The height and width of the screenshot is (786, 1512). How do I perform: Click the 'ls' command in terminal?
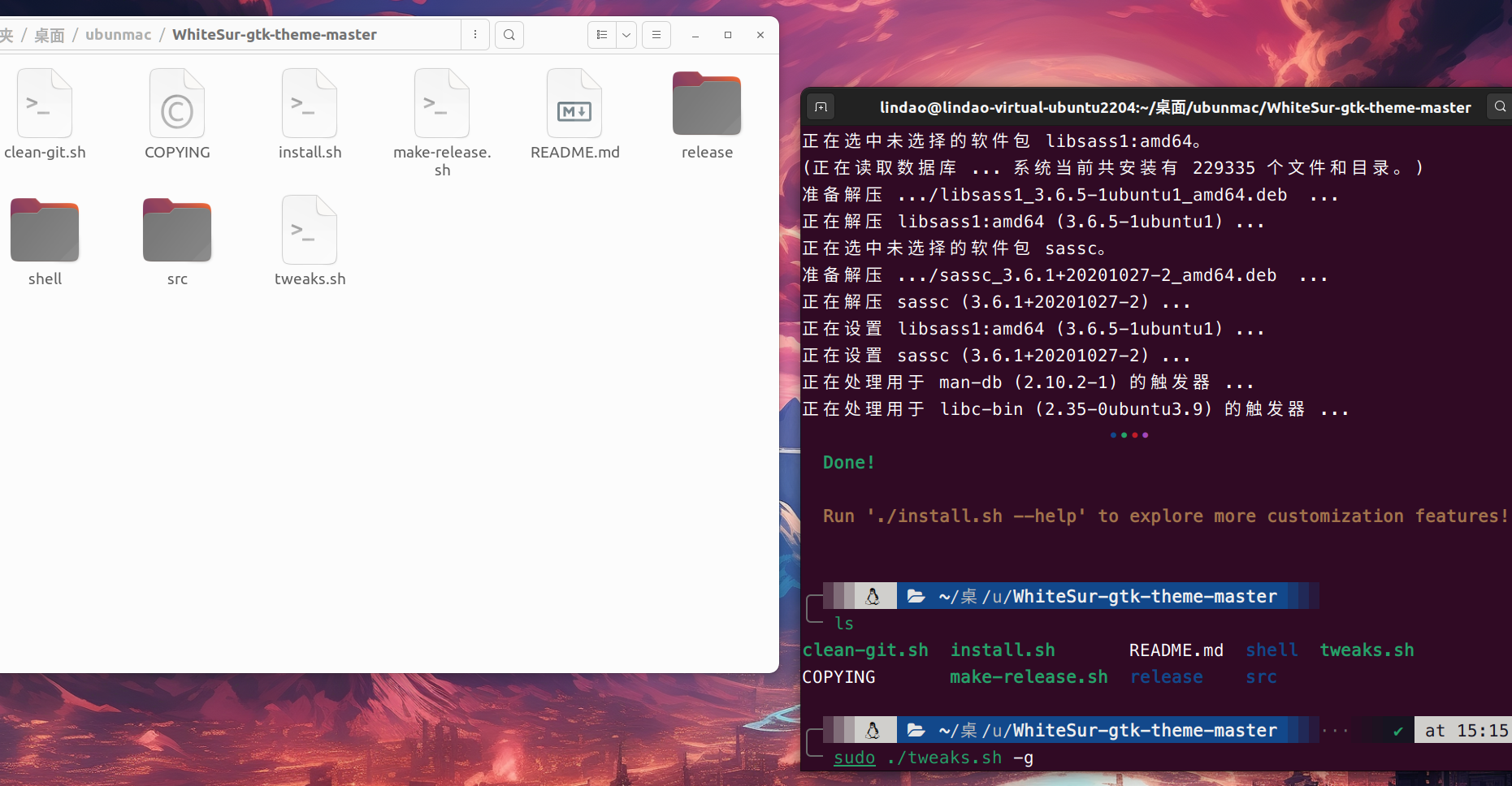(844, 624)
